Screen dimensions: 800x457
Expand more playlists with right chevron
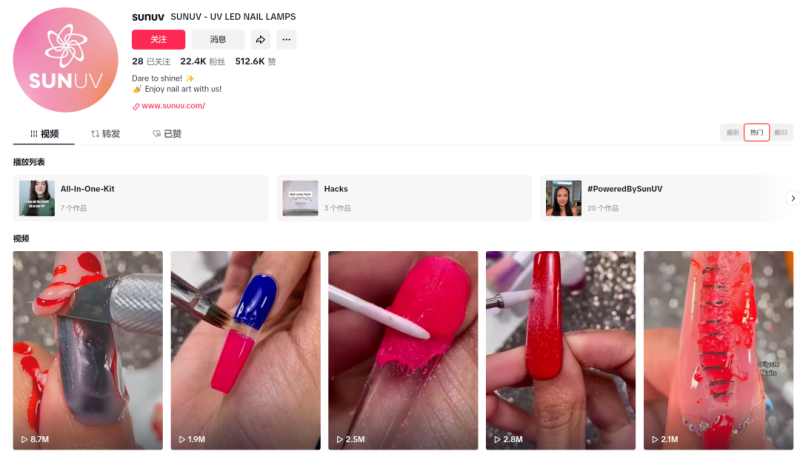[792, 198]
